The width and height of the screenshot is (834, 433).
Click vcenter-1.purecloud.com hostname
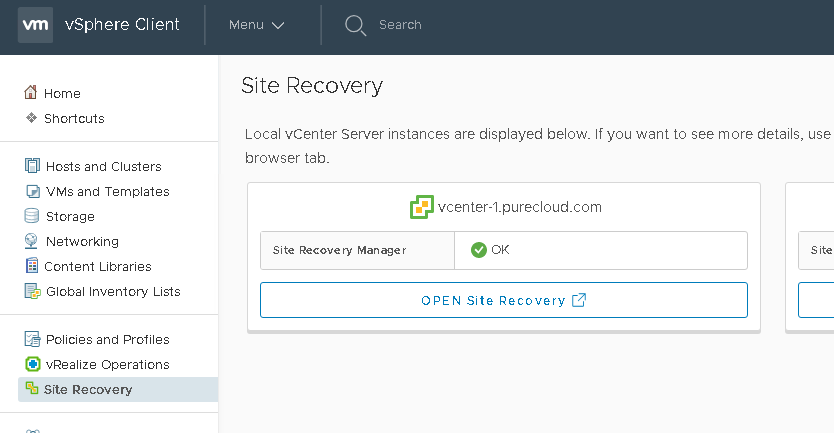(x=520, y=207)
